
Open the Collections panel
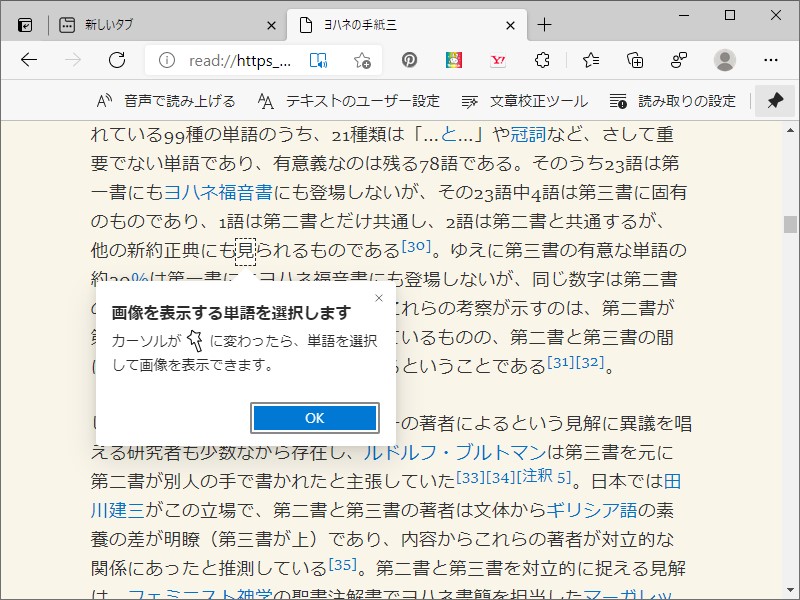point(634,60)
